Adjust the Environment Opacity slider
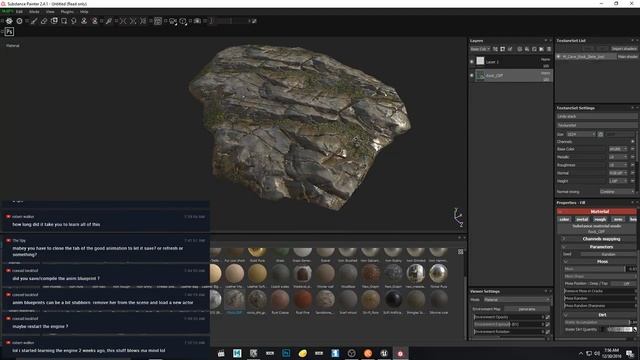640x360 pixels. point(509,317)
